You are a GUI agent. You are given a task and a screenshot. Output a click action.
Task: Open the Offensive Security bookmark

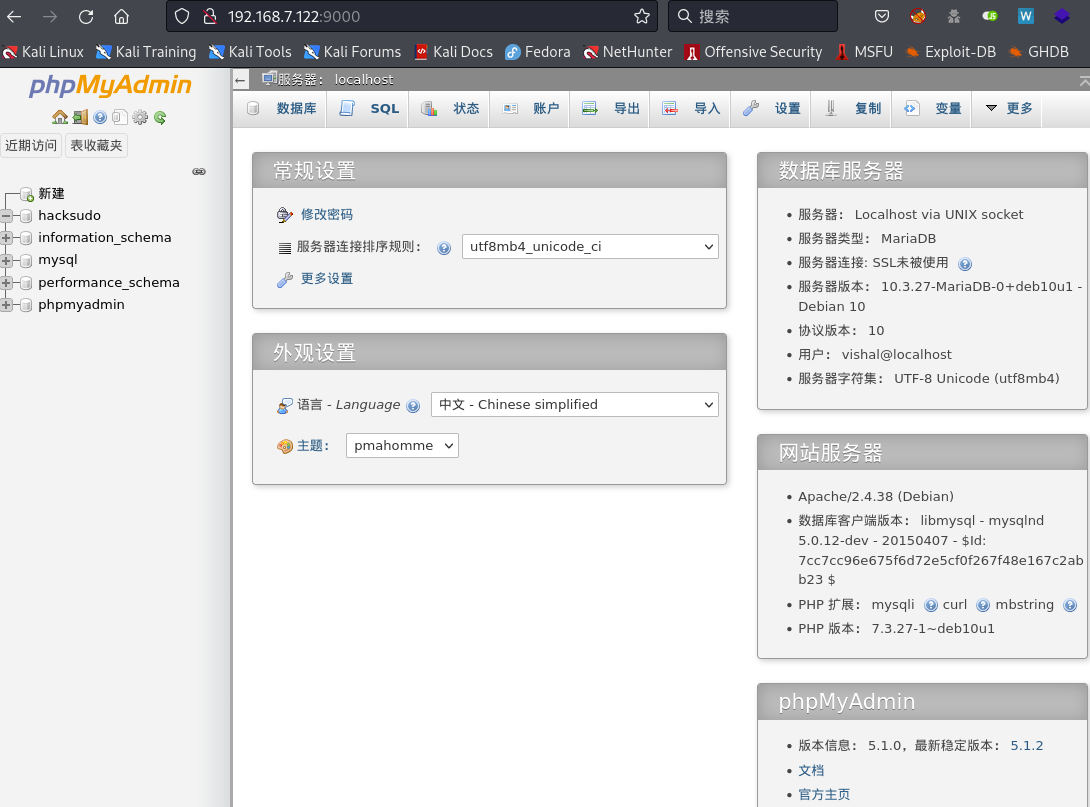pyautogui.click(x=754, y=52)
